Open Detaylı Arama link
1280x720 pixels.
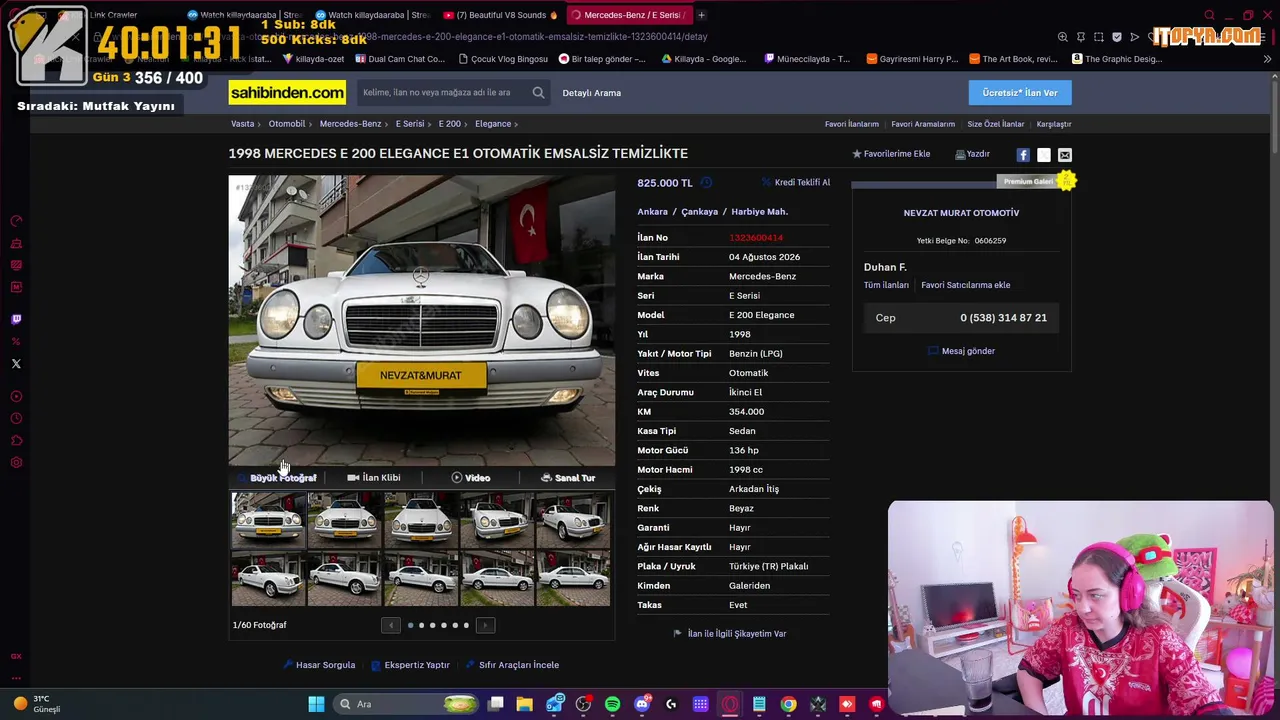pyautogui.click(x=592, y=93)
